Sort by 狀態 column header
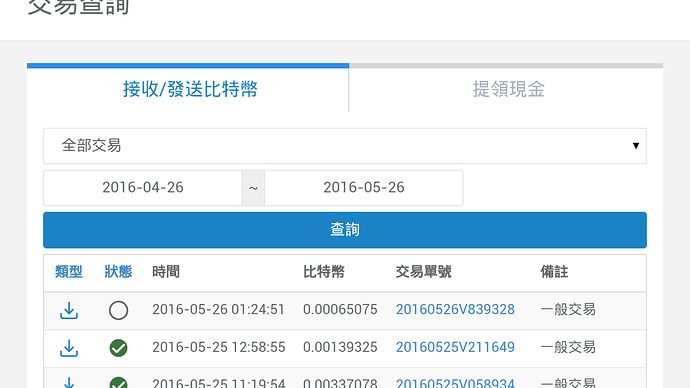The height and width of the screenshot is (388, 690). point(118,272)
